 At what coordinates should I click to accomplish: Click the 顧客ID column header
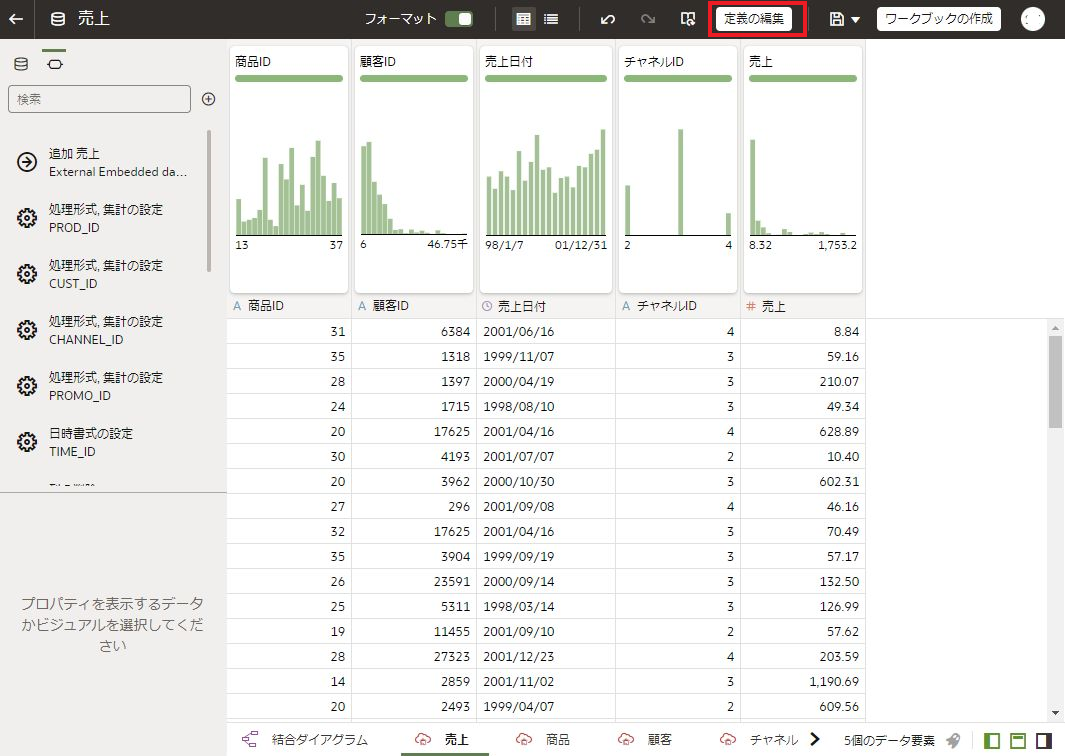pyautogui.click(x=414, y=306)
